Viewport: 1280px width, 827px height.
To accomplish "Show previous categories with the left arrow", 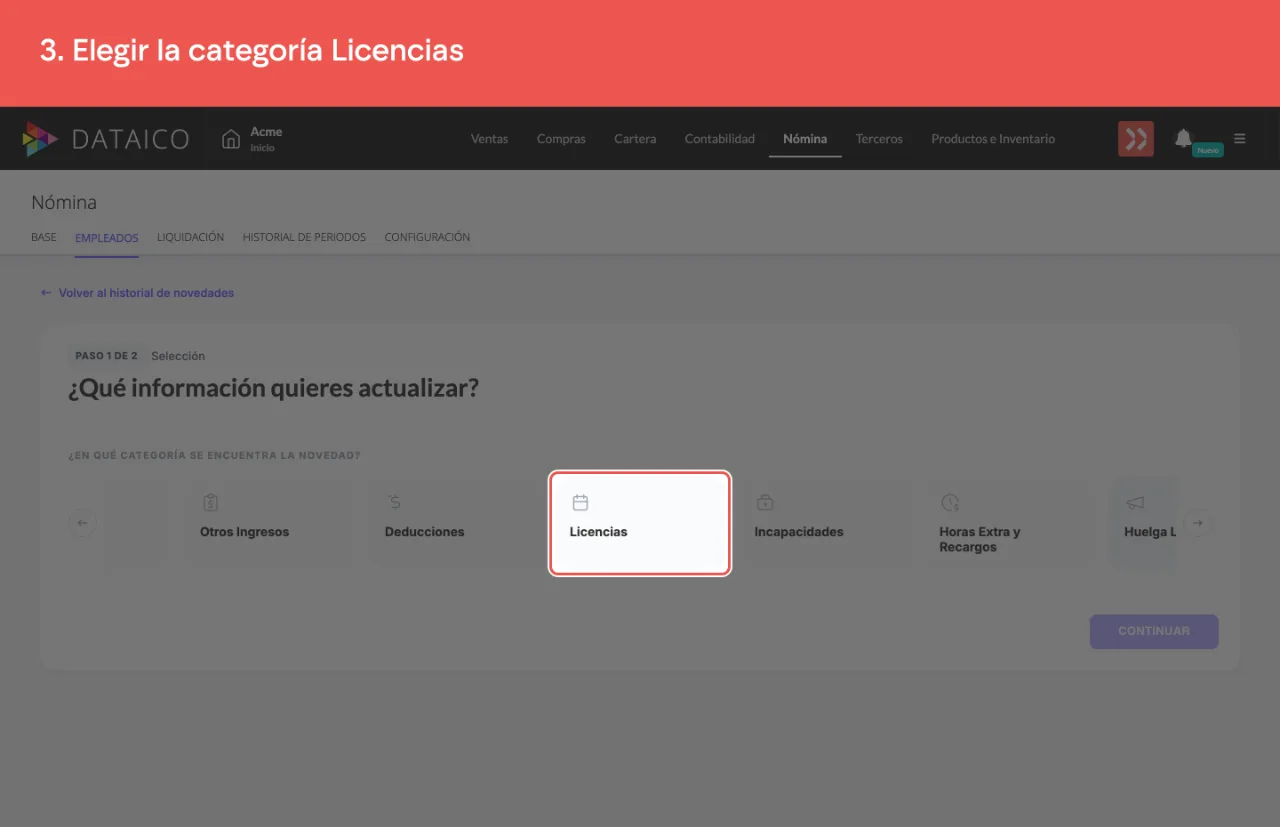I will pos(82,523).
